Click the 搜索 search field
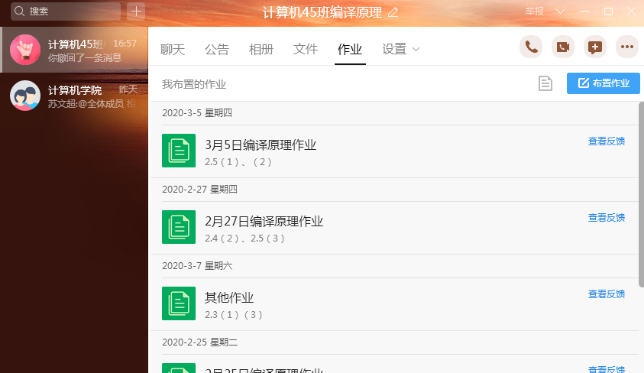This screenshot has height=373, width=644. tap(66, 11)
